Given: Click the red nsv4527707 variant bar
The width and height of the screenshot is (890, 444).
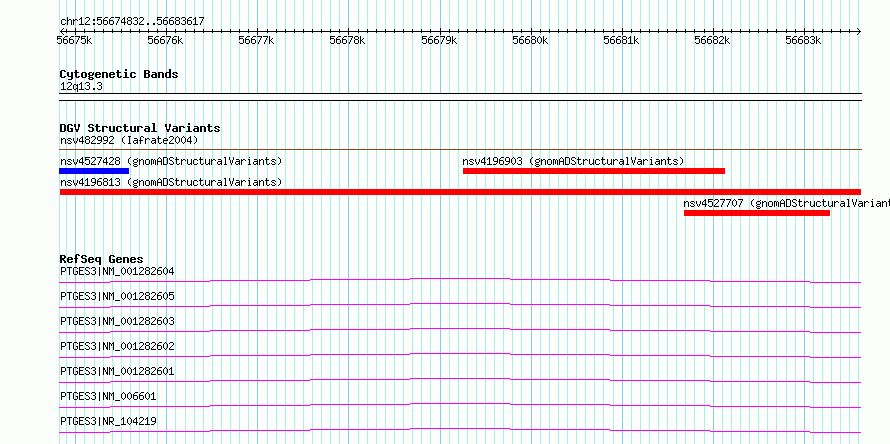Looking at the screenshot, I should (x=757, y=213).
